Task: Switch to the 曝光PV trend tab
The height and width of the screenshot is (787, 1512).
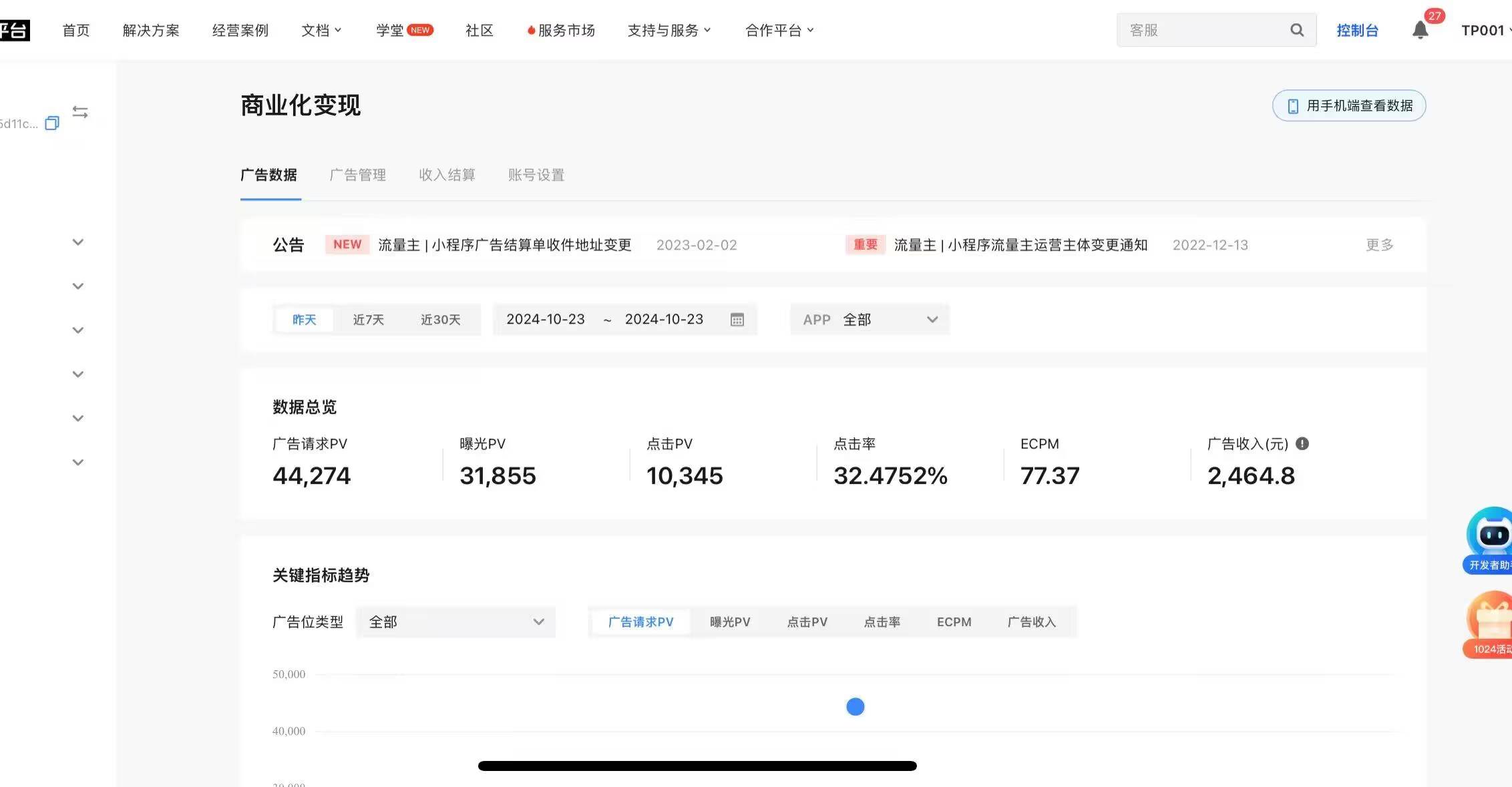Action: 730,621
